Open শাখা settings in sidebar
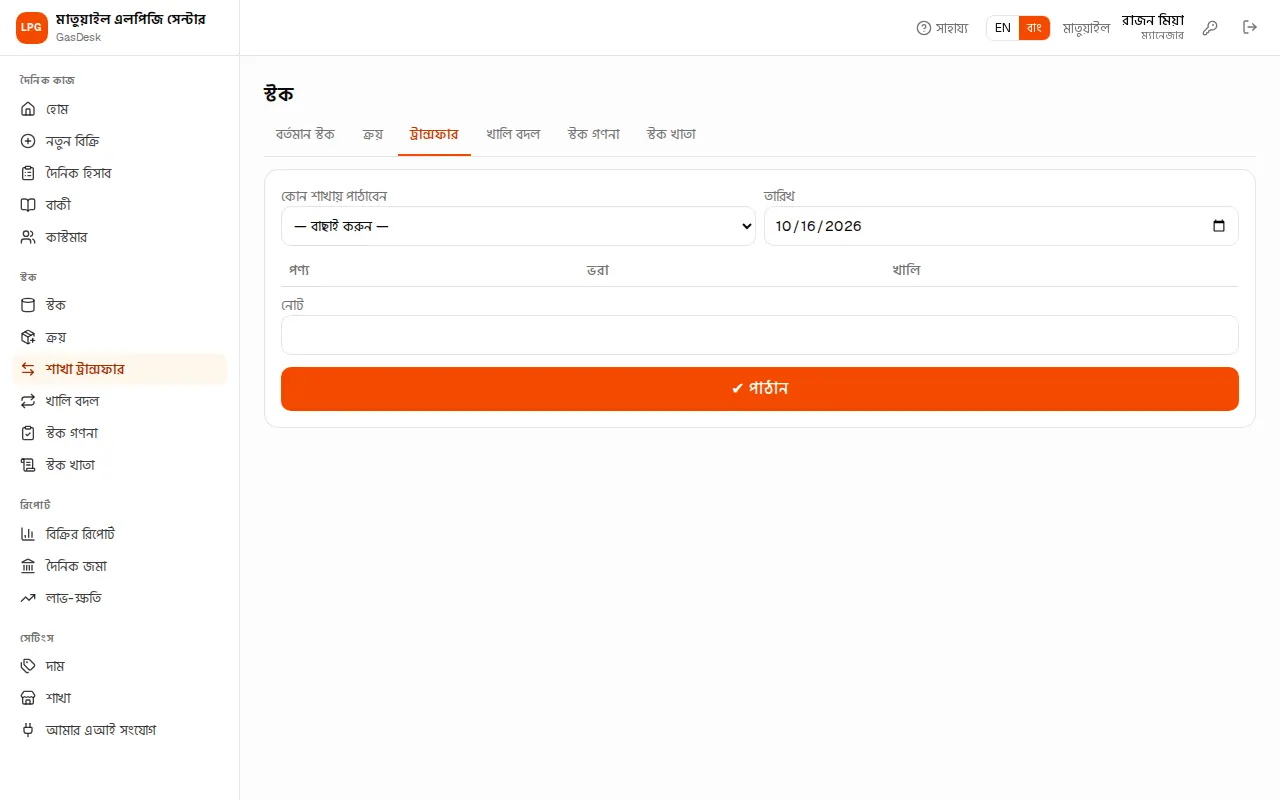Viewport: 1280px width, 800px height. click(x=120, y=698)
